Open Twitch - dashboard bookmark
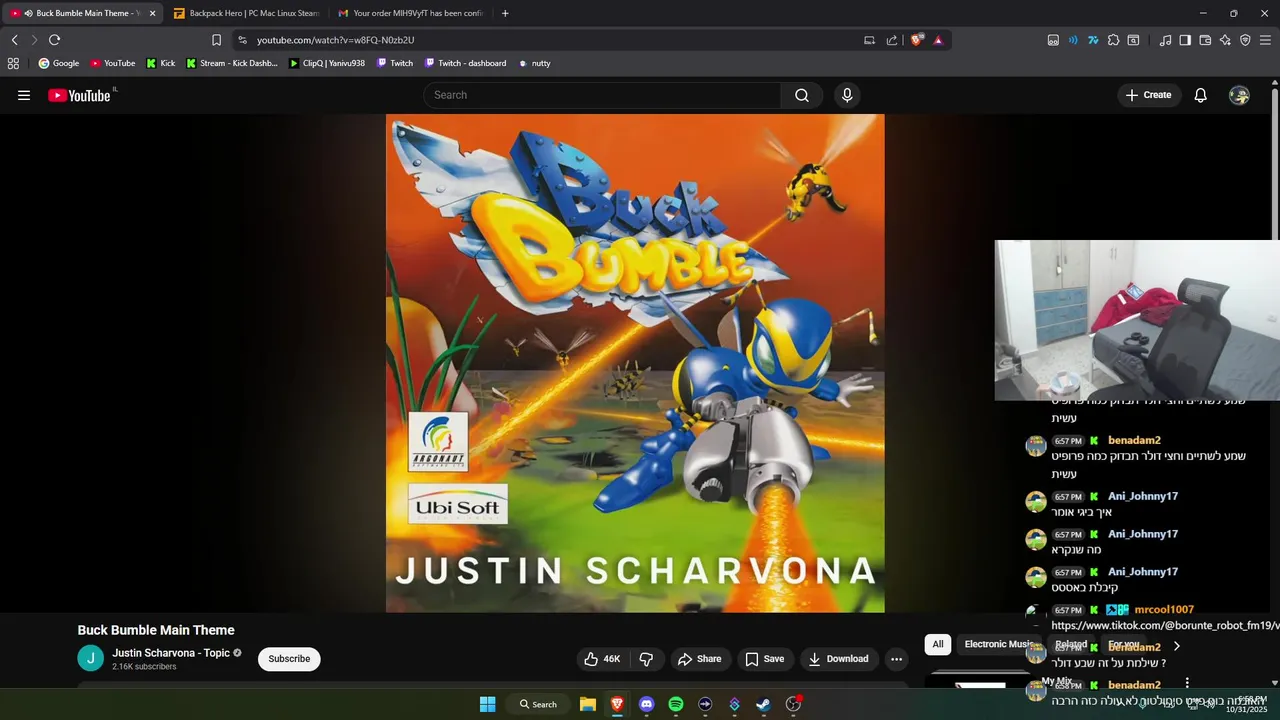 click(x=465, y=63)
